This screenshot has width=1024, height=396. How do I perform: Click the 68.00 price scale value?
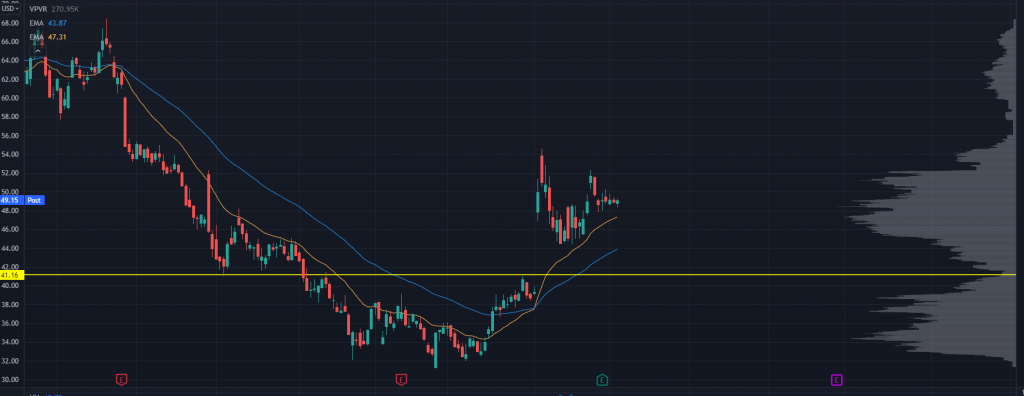click(9, 23)
